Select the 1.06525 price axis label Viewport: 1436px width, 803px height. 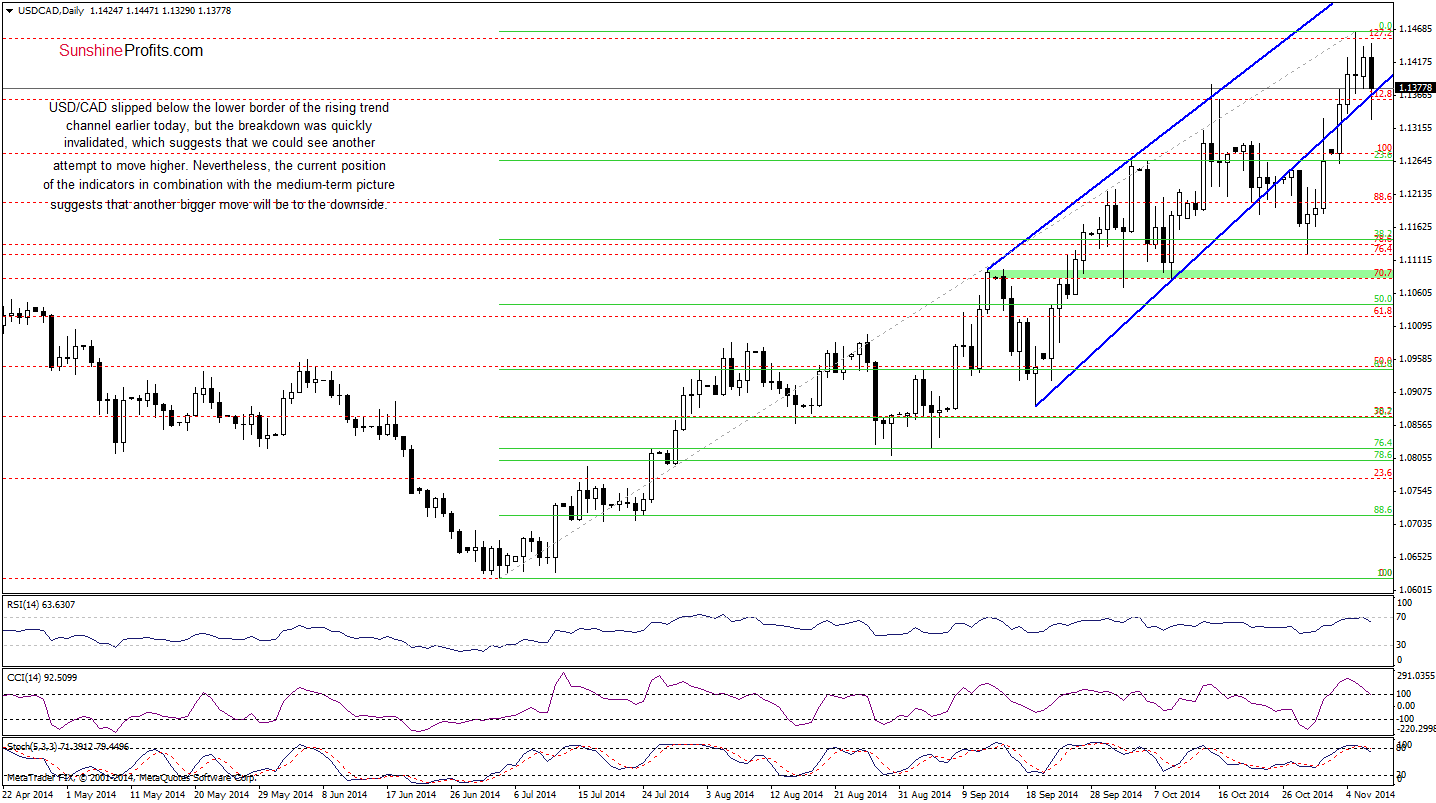[1416, 557]
